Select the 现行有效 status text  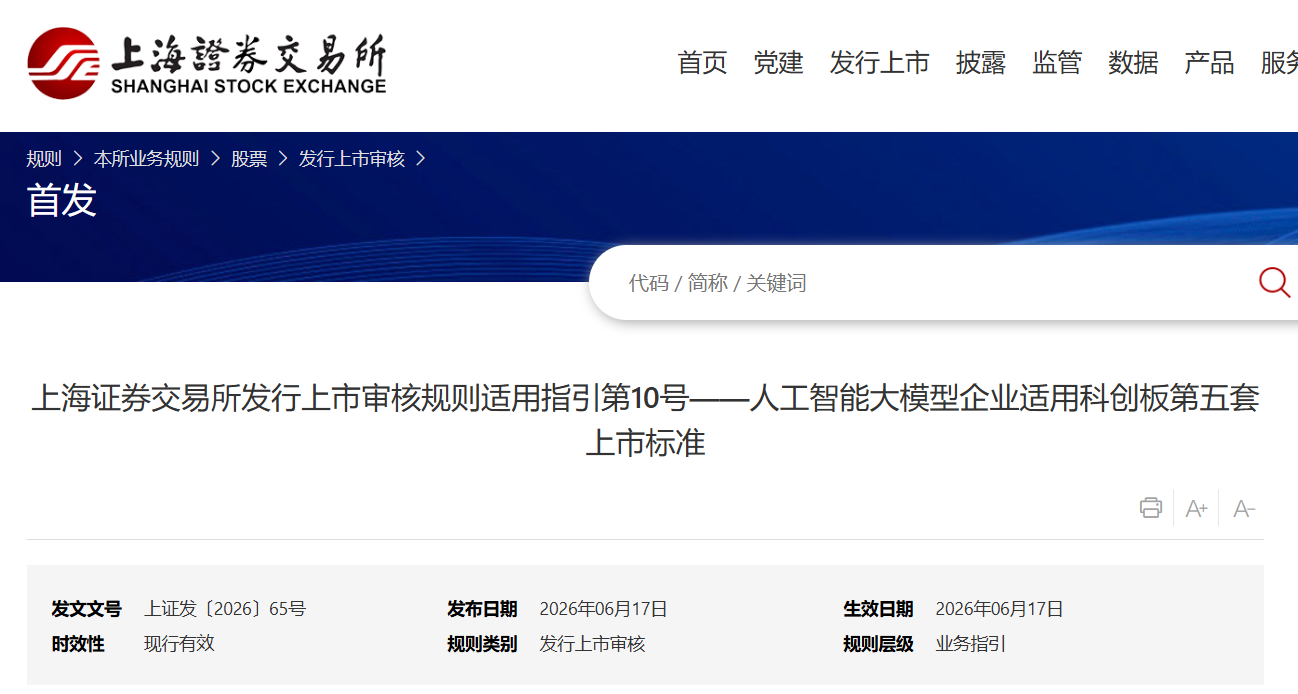[179, 644]
